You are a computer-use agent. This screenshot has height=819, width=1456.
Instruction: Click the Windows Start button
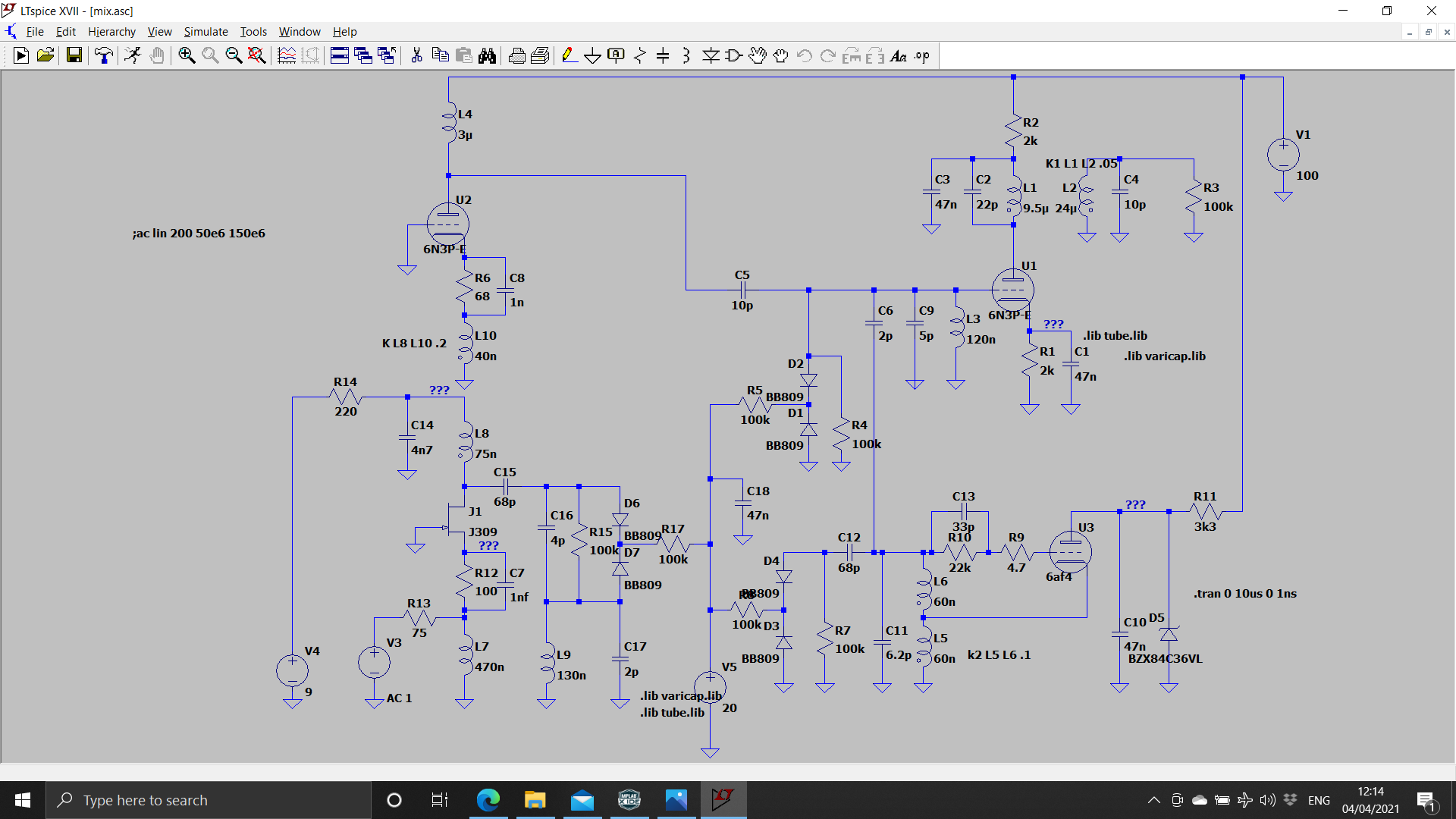coord(23,800)
